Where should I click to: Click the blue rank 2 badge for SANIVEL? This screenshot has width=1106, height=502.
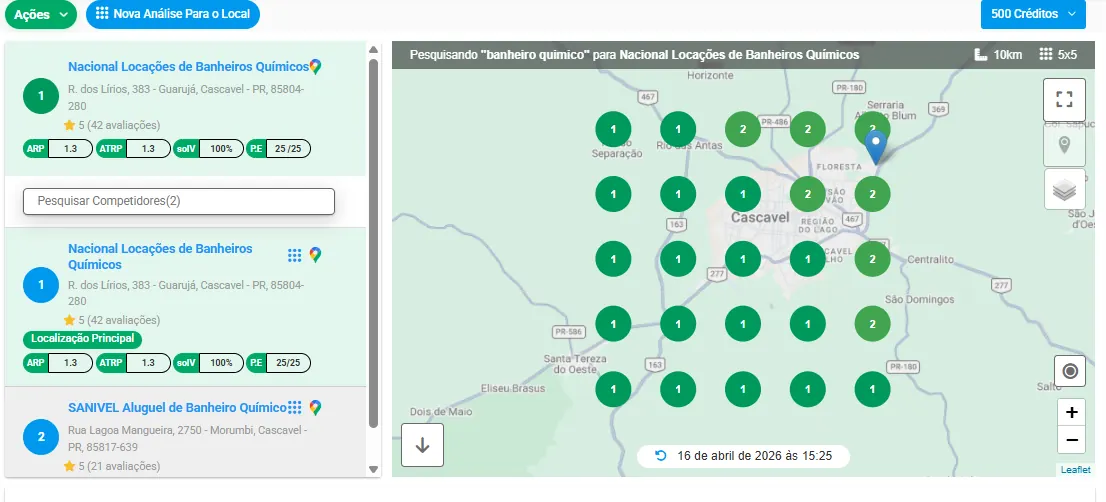41,437
